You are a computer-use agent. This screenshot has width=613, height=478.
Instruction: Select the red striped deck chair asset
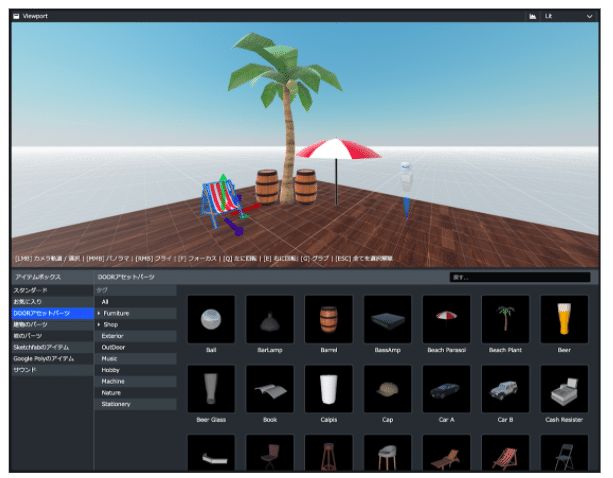point(505,453)
